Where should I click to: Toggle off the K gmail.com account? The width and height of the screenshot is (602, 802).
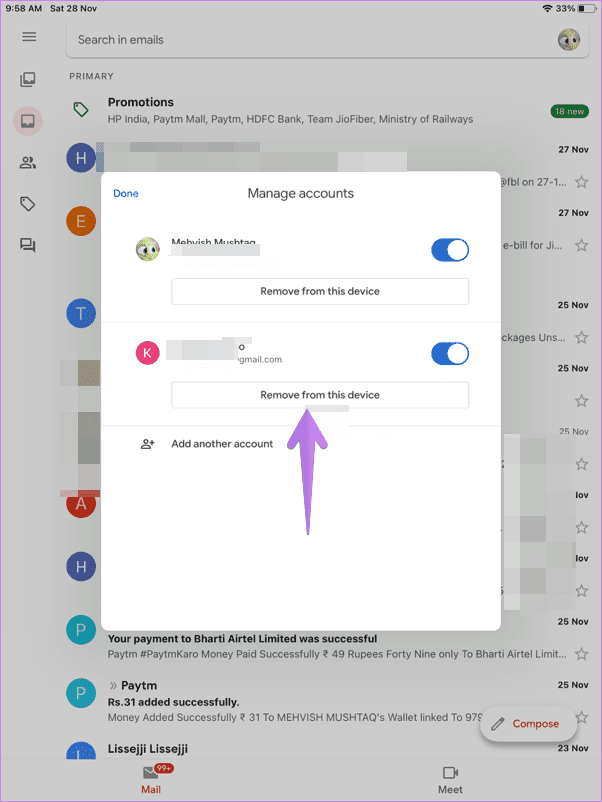click(x=450, y=353)
